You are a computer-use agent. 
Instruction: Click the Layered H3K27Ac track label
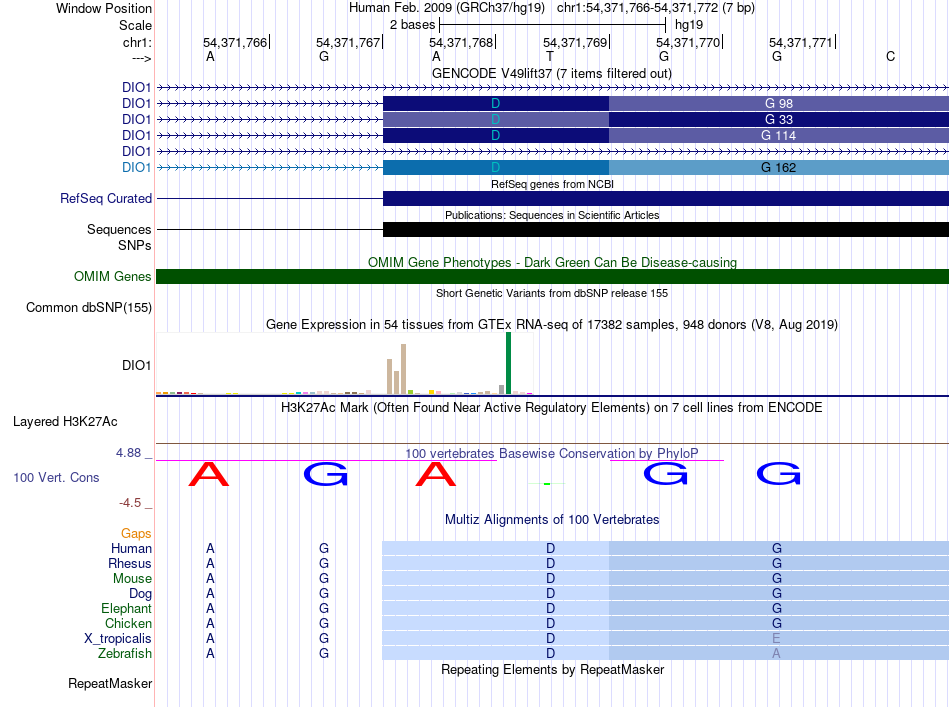65,422
